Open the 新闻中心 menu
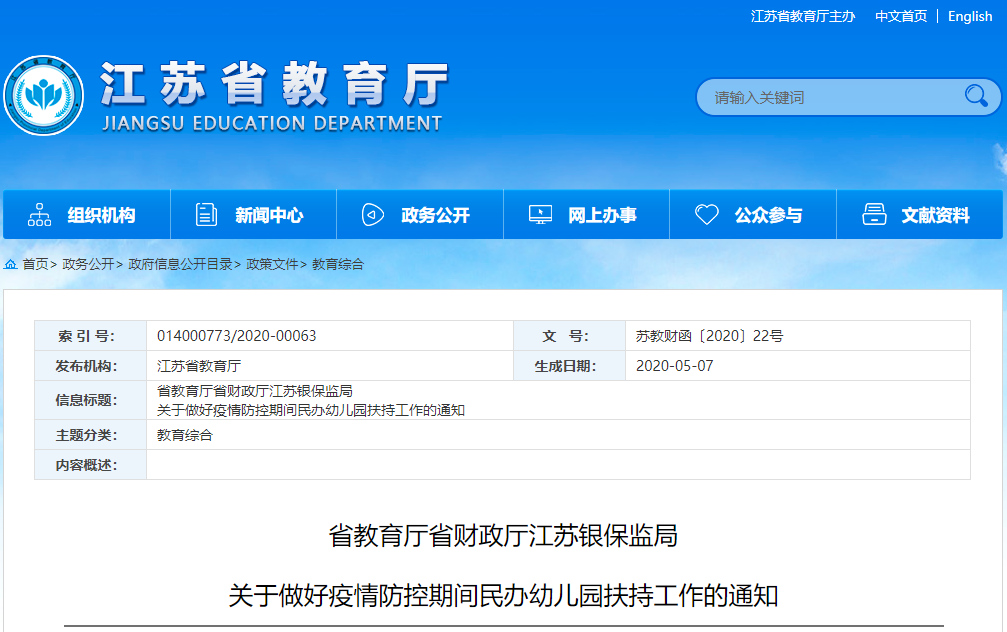This screenshot has width=1007, height=632. coord(253,215)
